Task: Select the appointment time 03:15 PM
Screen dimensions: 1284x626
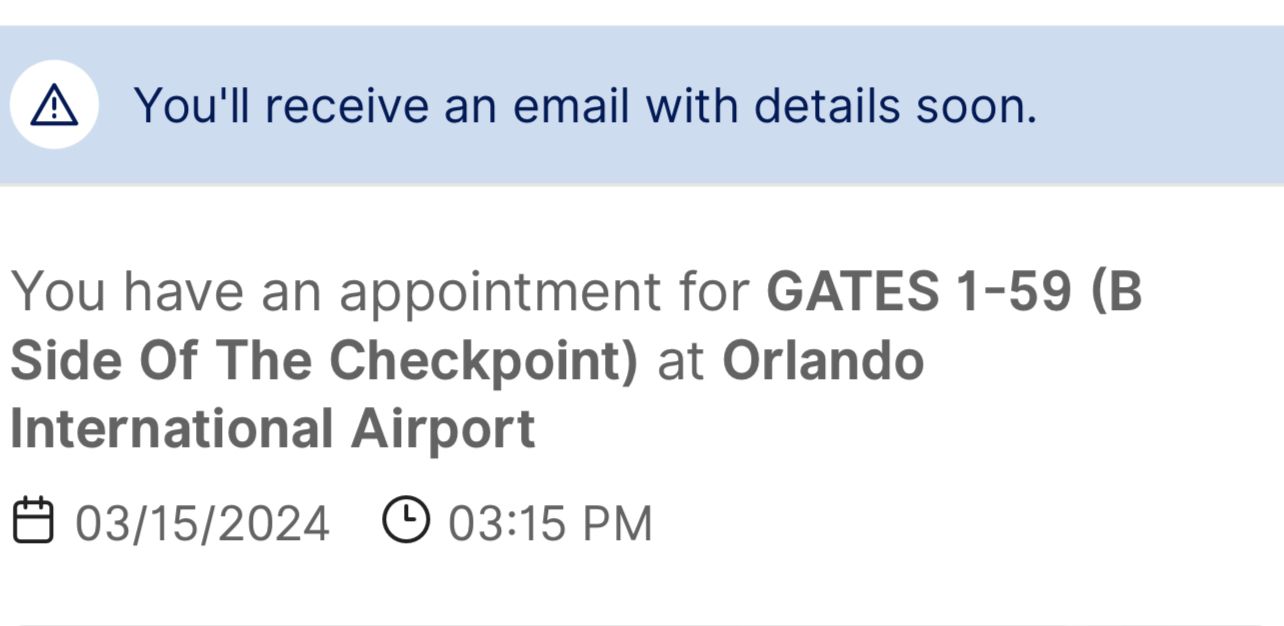Action: coord(549,524)
